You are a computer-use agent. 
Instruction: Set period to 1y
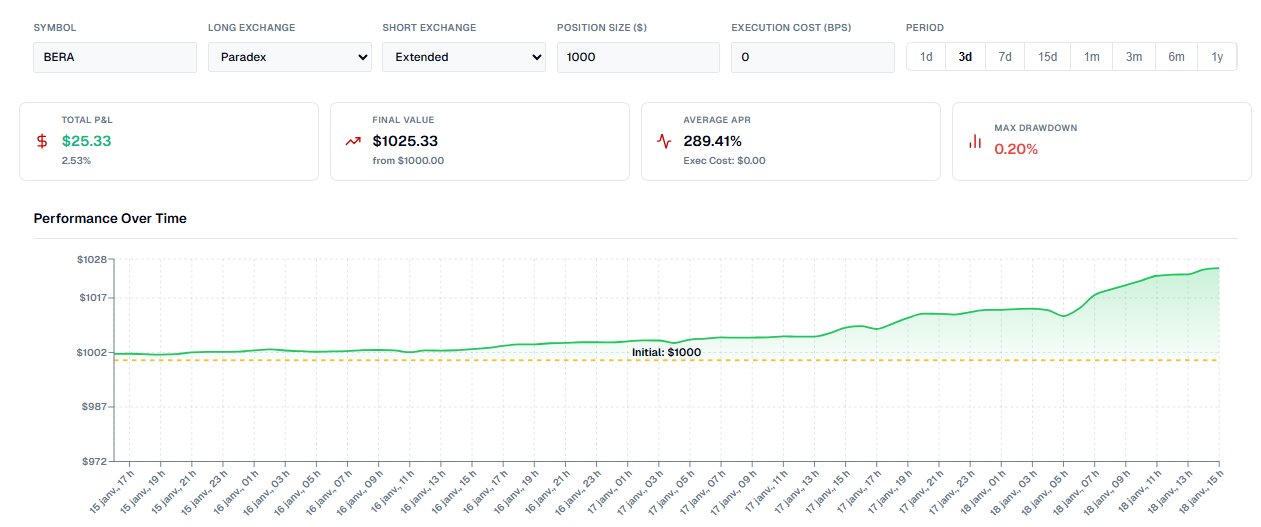pyautogui.click(x=1217, y=57)
